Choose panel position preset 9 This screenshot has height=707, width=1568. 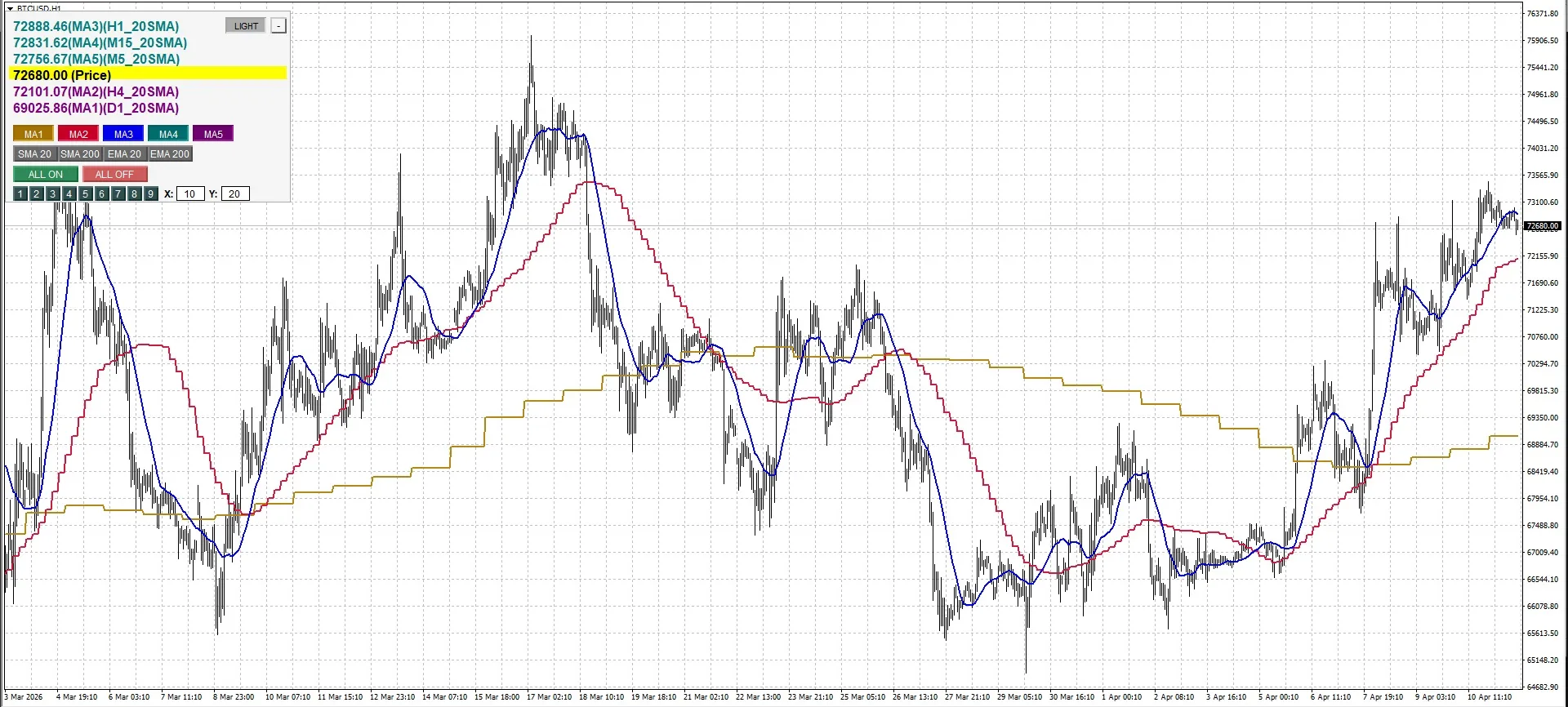tap(151, 194)
